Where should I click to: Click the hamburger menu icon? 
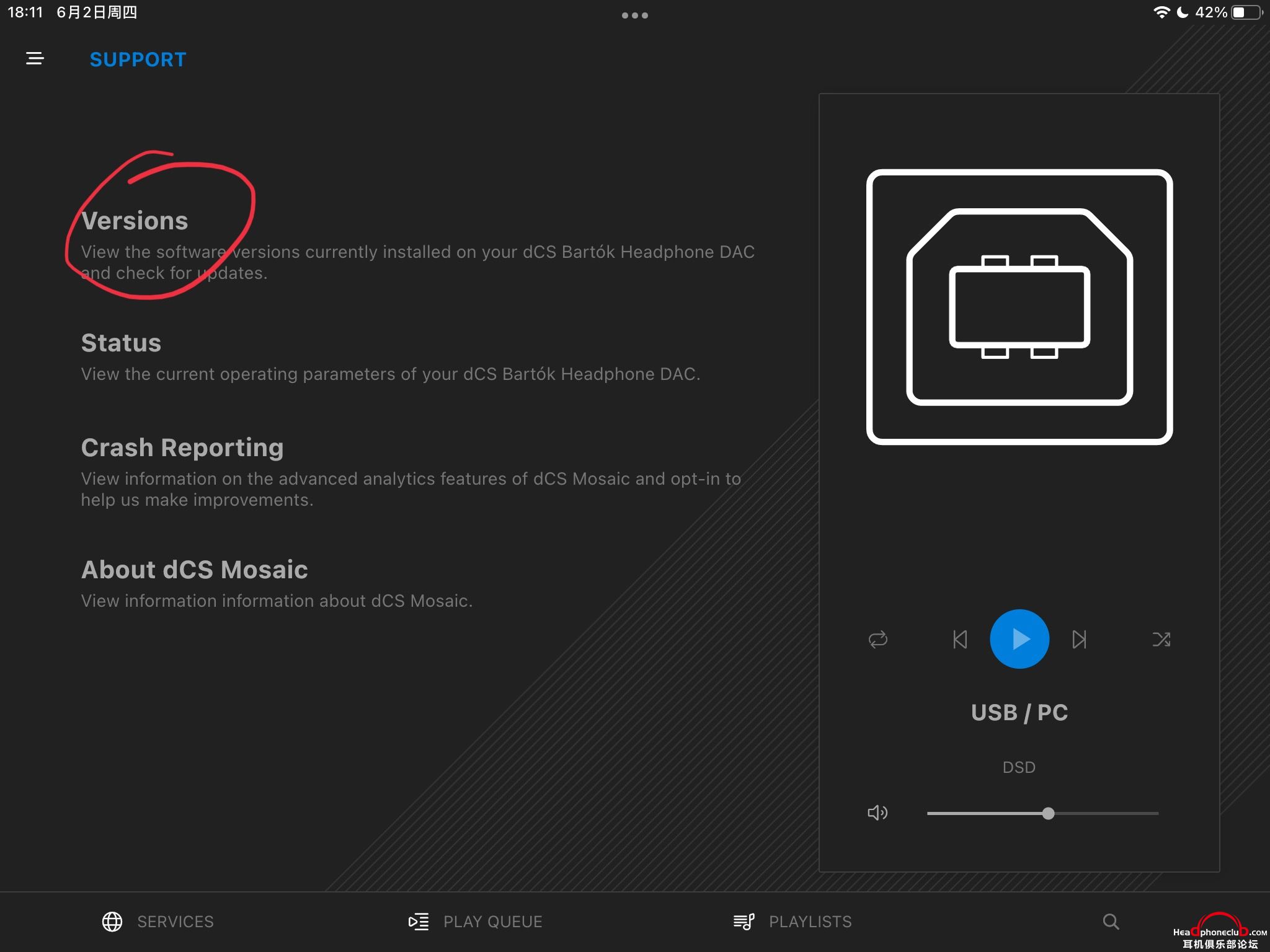pos(35,60)
